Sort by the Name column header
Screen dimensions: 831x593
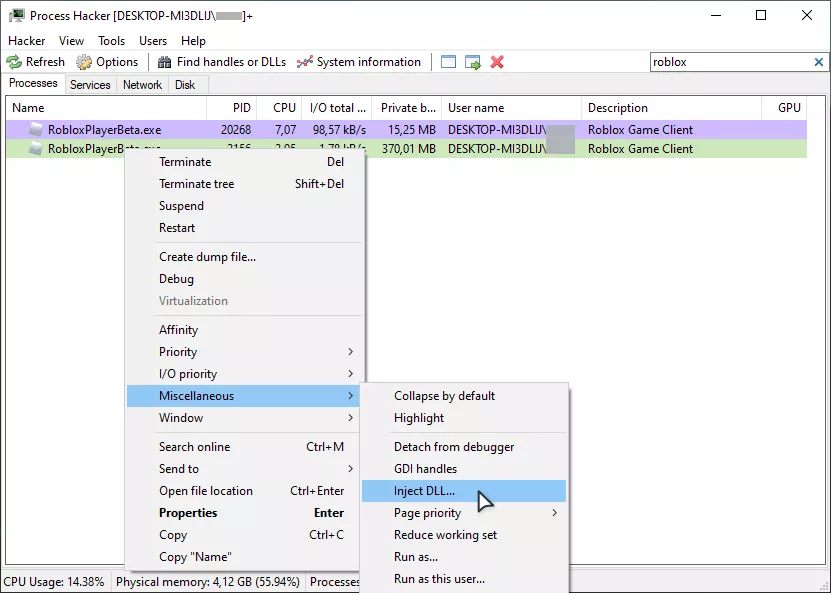(107, 108)
